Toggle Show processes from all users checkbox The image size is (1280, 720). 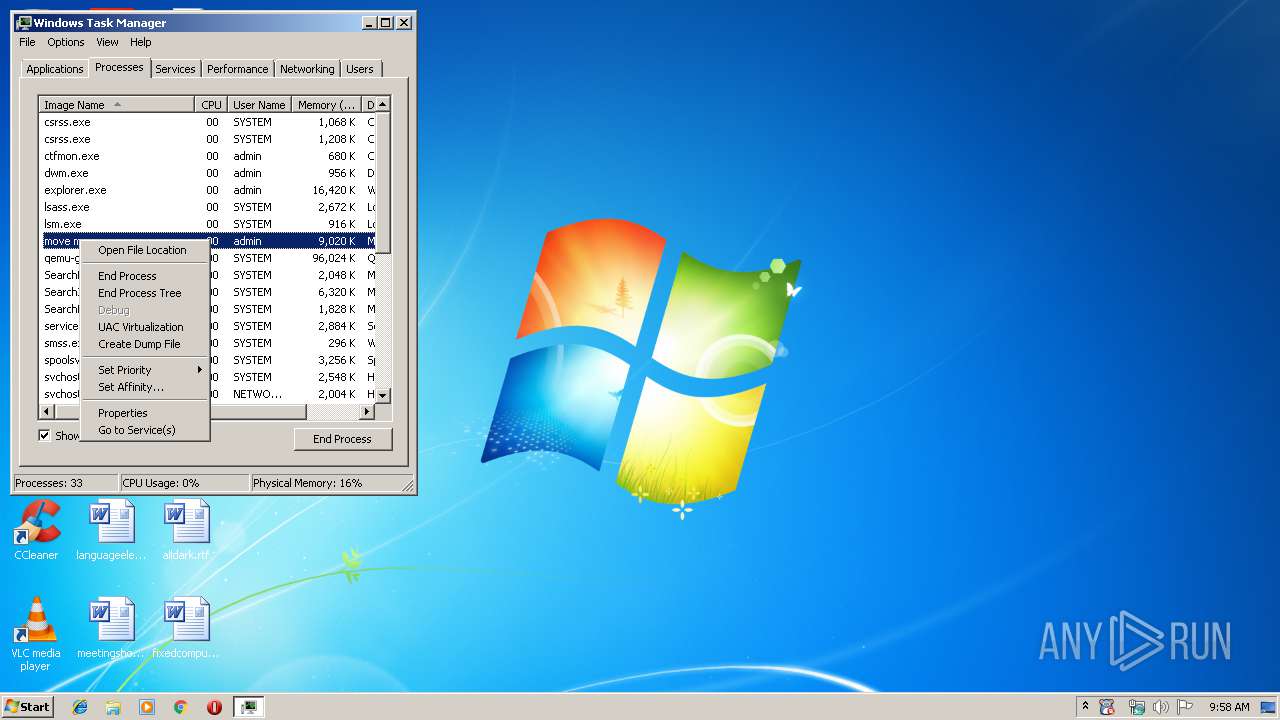click(44, 435)
